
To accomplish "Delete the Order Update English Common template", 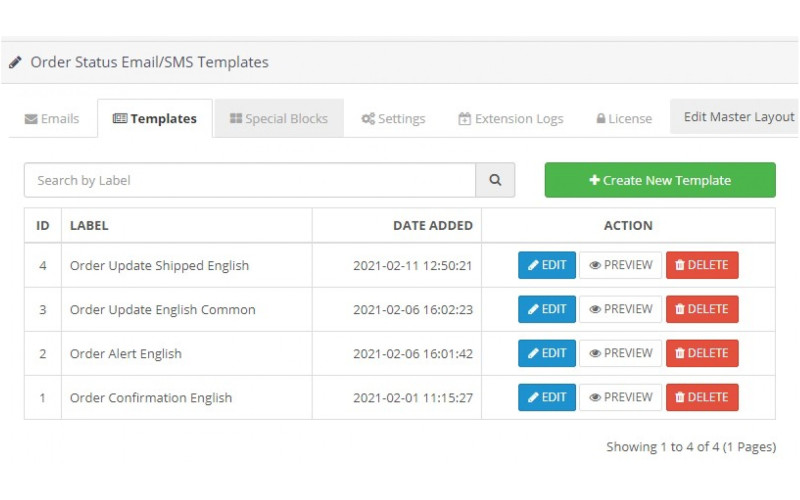I will click(x=702, y=309).
